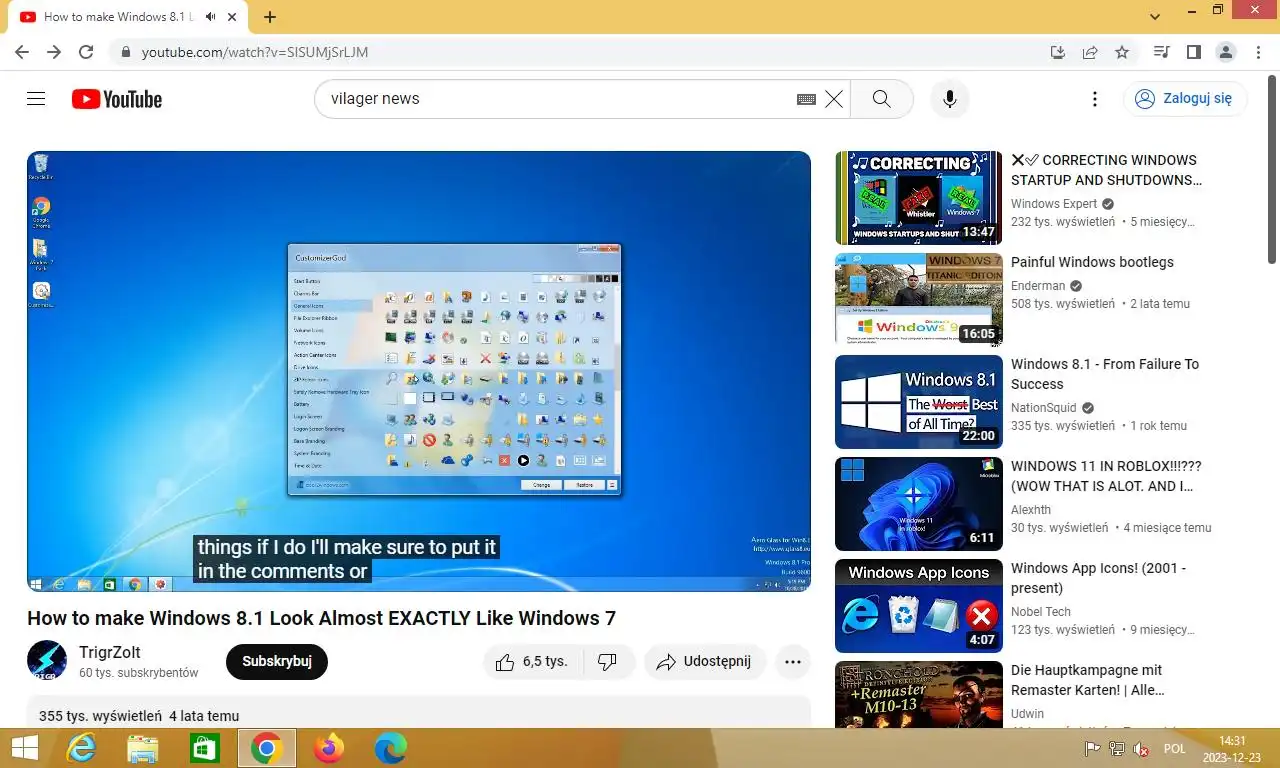The height and width of the screenshot is (768, 1280).
Task: Dislike the video with thumbs-down icon
Action: [x=608, y=662]
